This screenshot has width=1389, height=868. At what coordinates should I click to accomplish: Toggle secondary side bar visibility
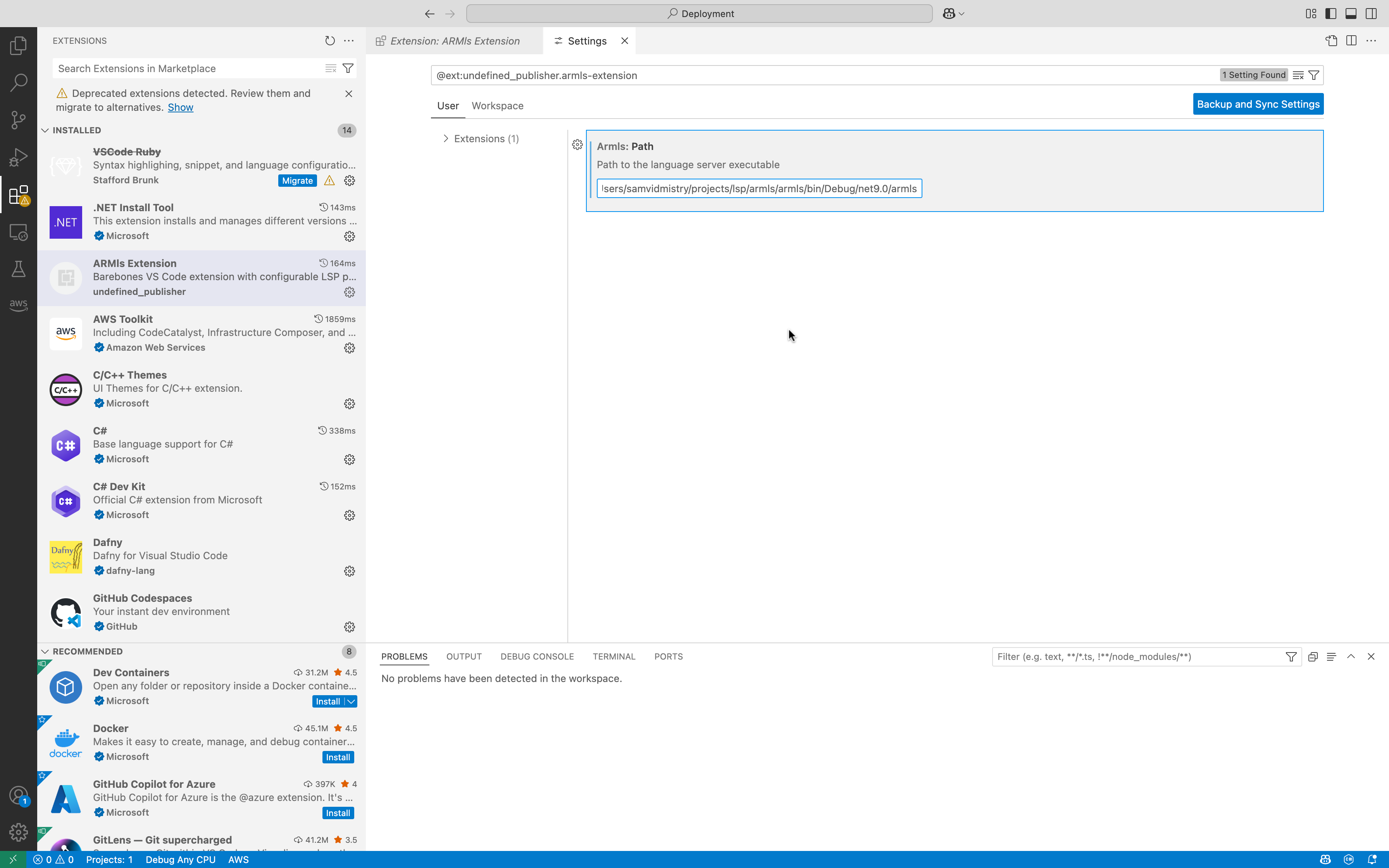tap(1371, 14)
